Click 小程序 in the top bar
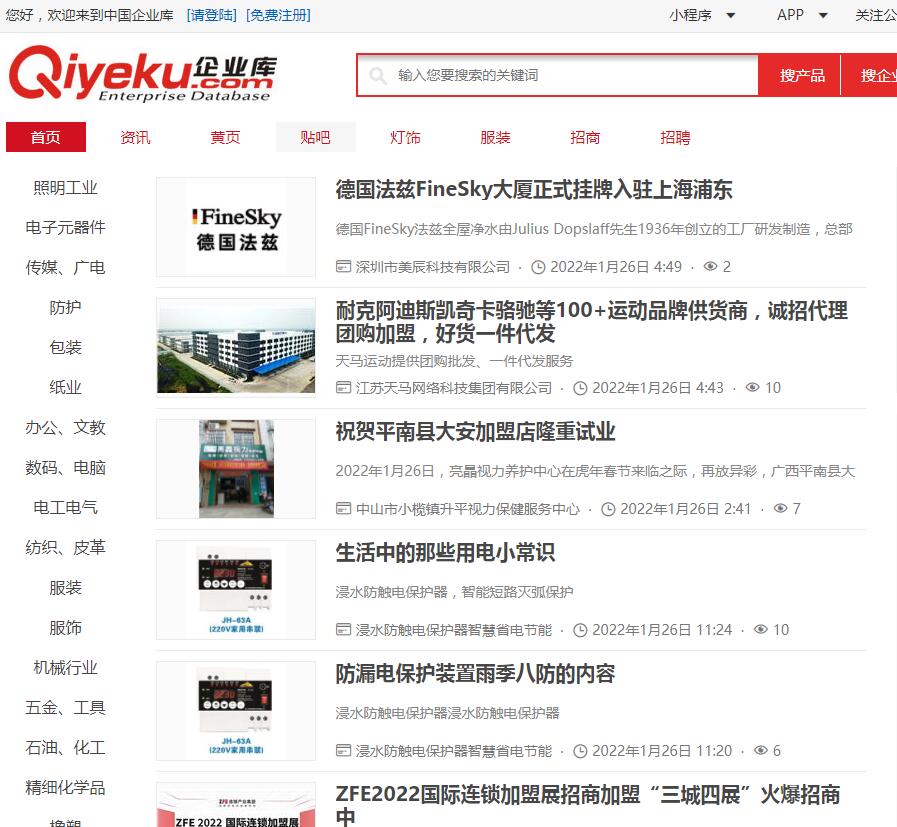Screen dimensions: 897x827 690,15
